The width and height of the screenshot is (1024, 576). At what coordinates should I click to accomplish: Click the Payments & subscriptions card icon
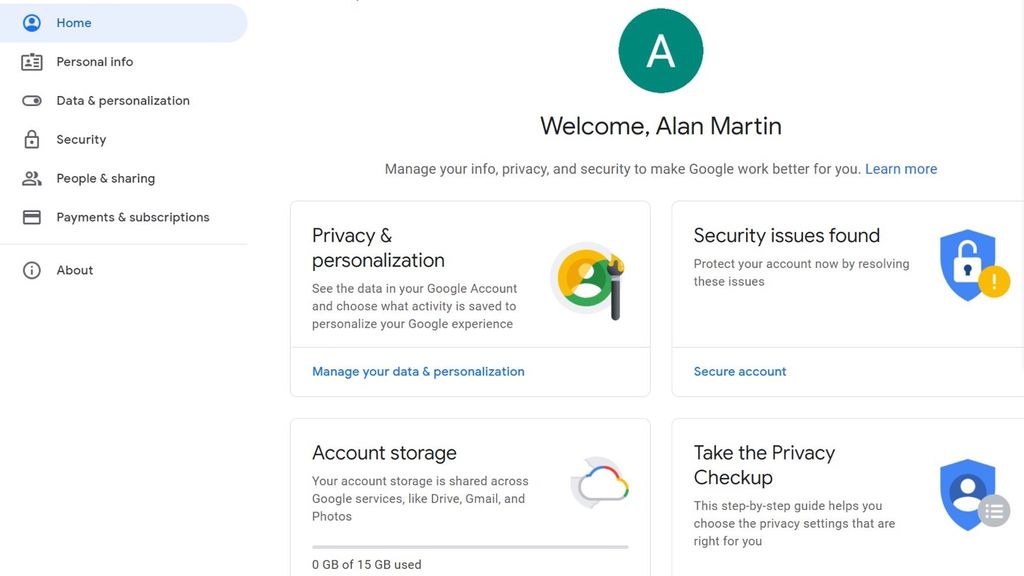coord(32,217)
